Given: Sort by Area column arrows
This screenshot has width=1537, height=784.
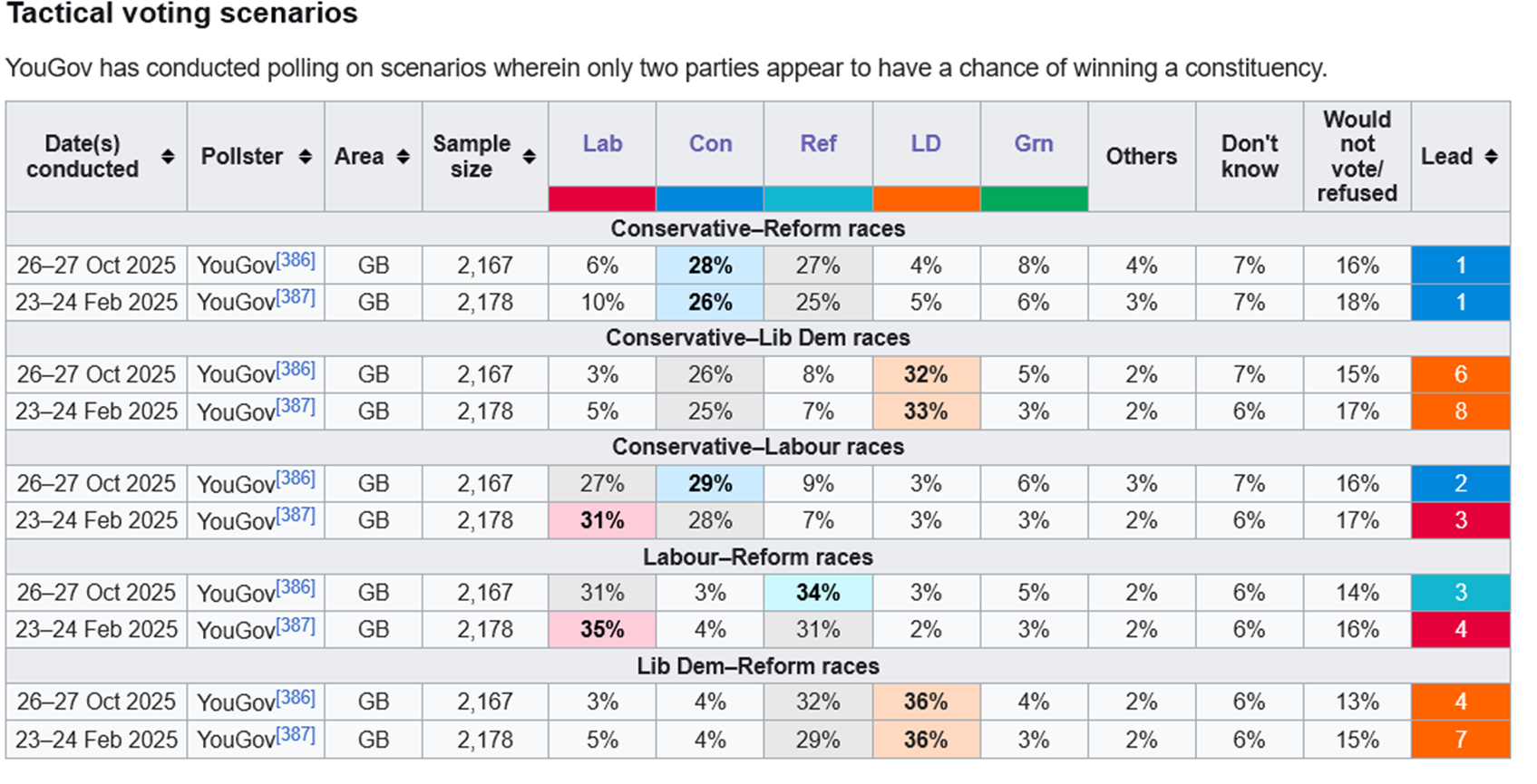Looking at the screenshot, I should point(404,157).
